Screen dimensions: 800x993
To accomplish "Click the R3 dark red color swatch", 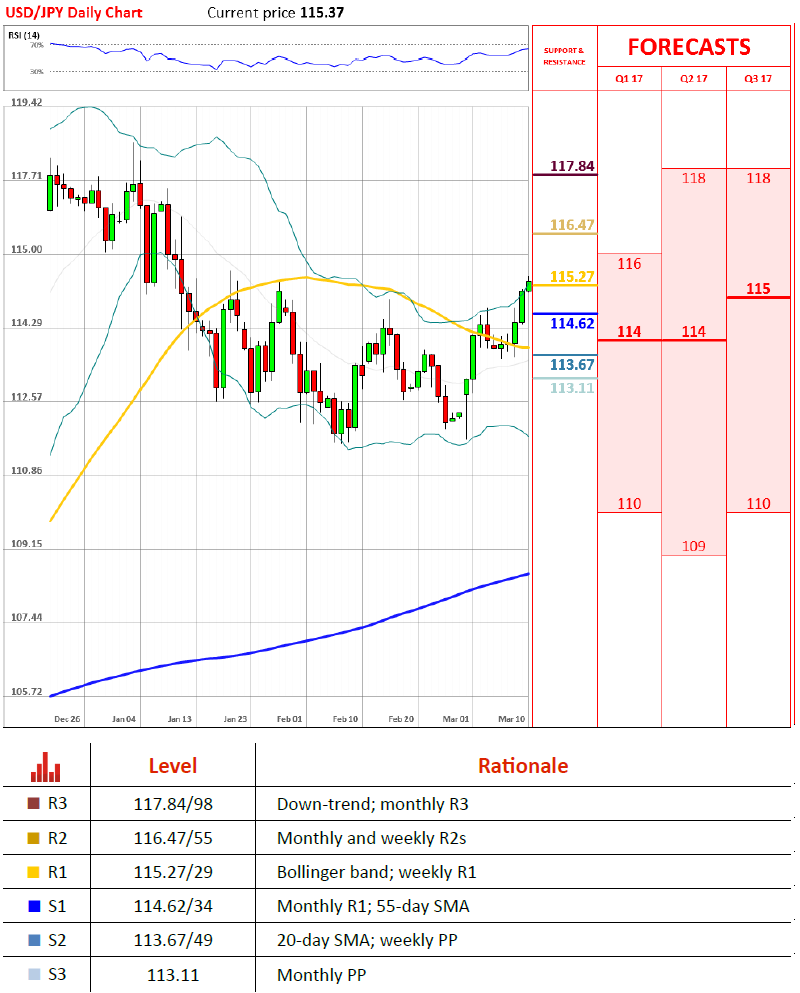I will [x=34, y=804].
